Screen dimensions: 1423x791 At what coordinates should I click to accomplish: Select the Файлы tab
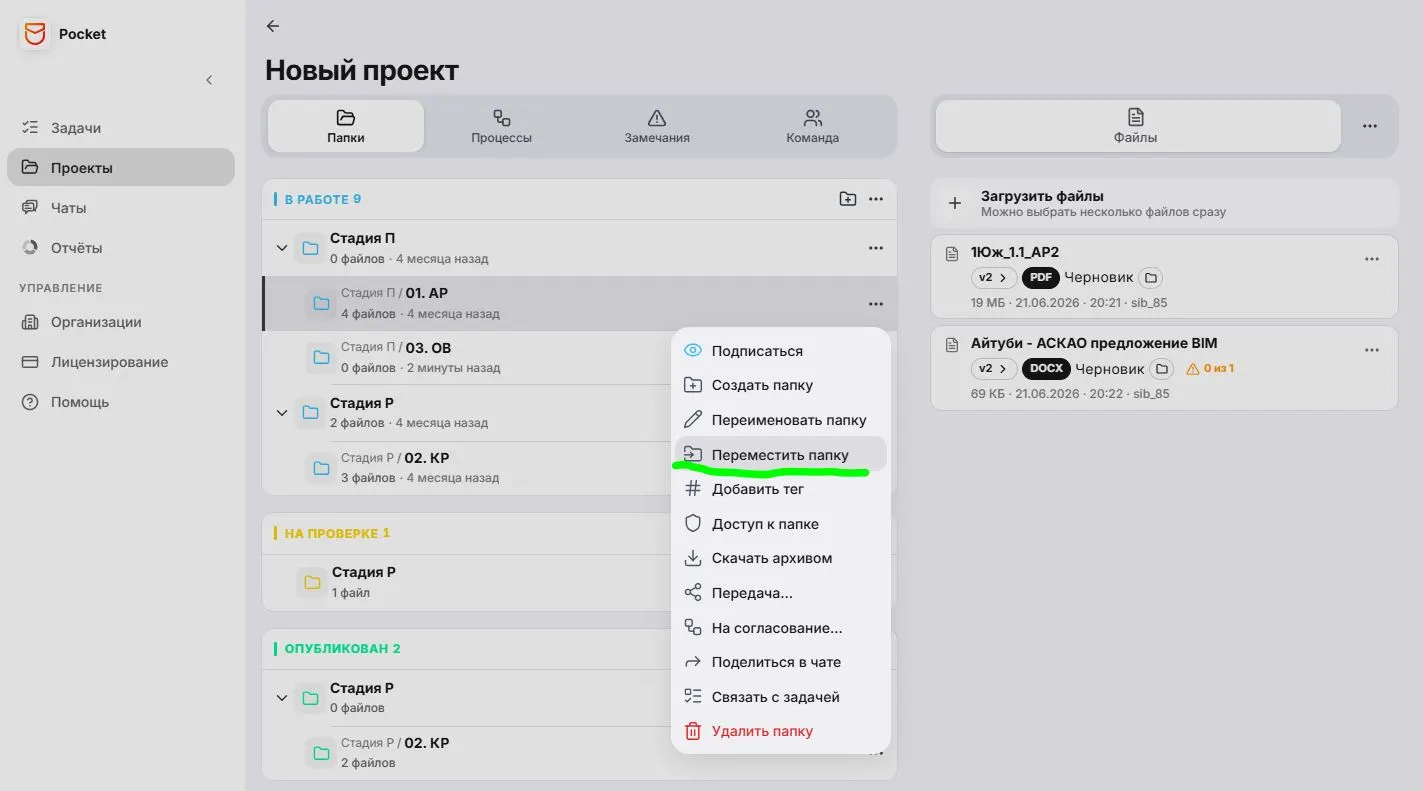pyautogui.click(x=1137, y=127)
